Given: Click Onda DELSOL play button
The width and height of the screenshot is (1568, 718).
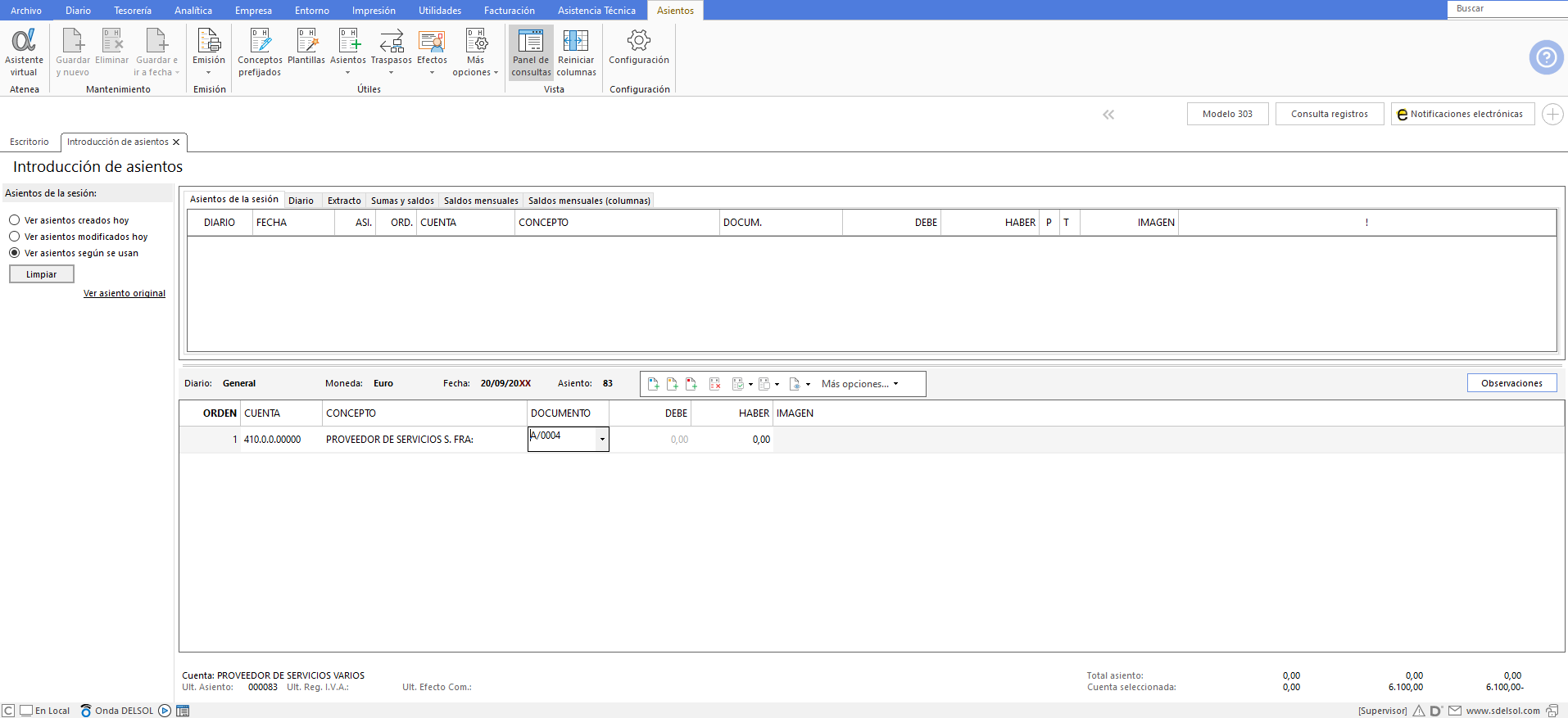Looking at the screenshot, I should pyautogui.click(x=165, y=711).
